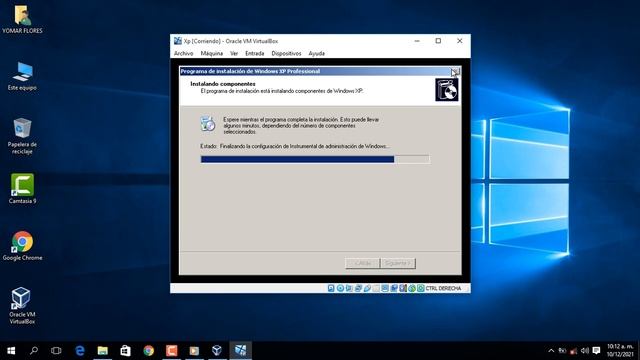Image resolution: width=640 pixels, height=360 pixels.
Task: Open Chrome from the taskbar
Action: point(149,351)
